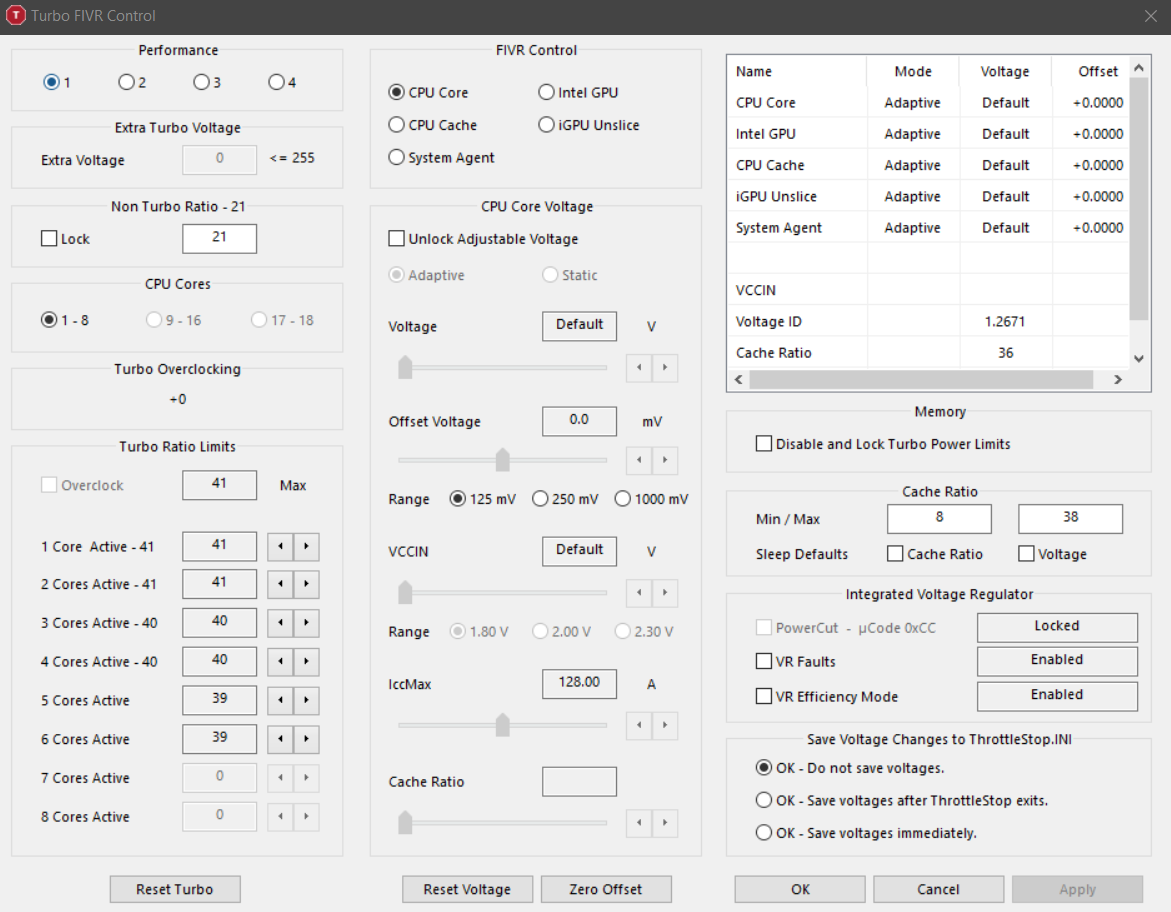Select CPU Core row in voltage table
1171x912 pixels.
point(928,102)
